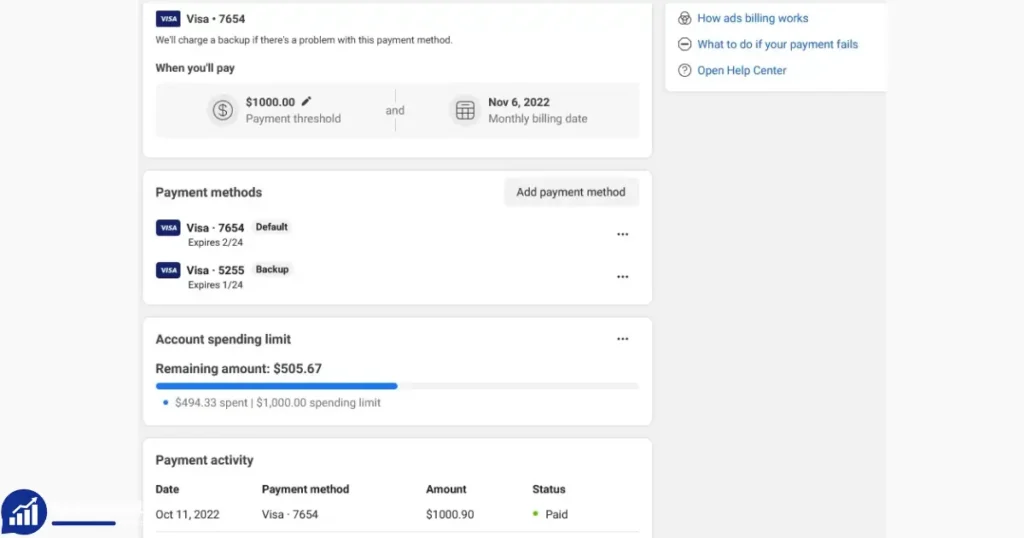
Task: Click the Payment activity heading
Action: point(204,460)
